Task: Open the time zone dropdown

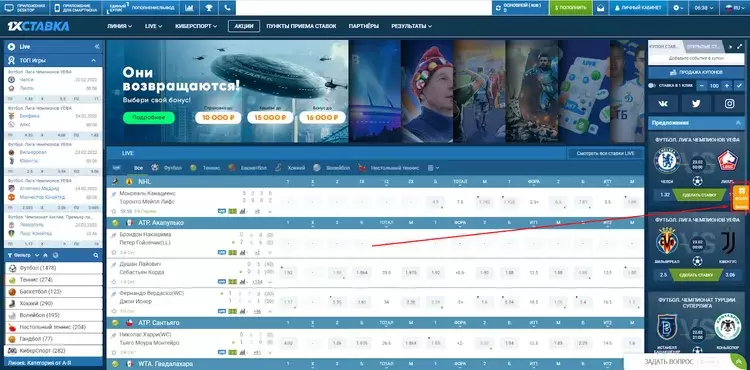Action: (703, 8)
